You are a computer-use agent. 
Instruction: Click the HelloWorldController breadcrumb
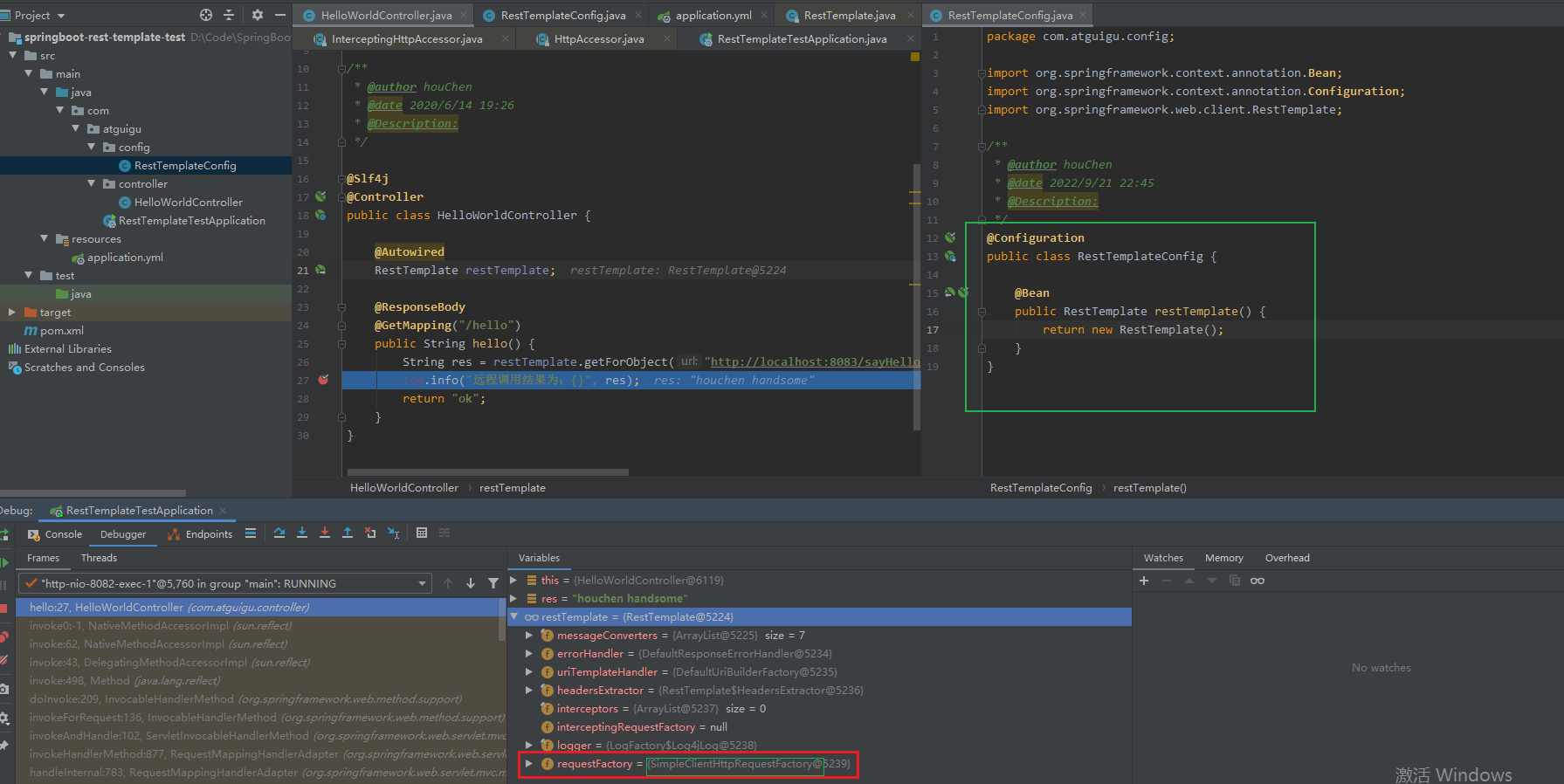coord(404,487)
